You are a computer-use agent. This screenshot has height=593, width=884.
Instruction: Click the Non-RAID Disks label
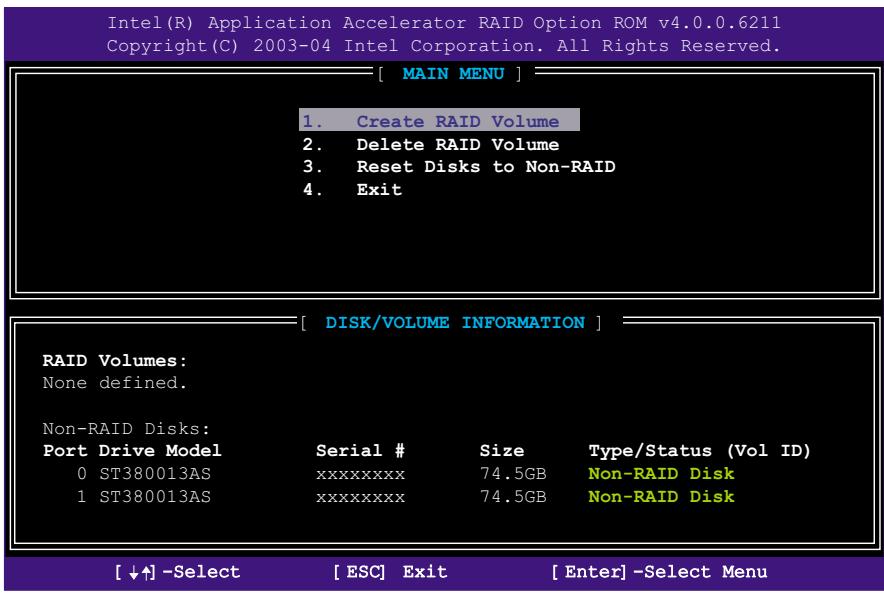[126, 428]
